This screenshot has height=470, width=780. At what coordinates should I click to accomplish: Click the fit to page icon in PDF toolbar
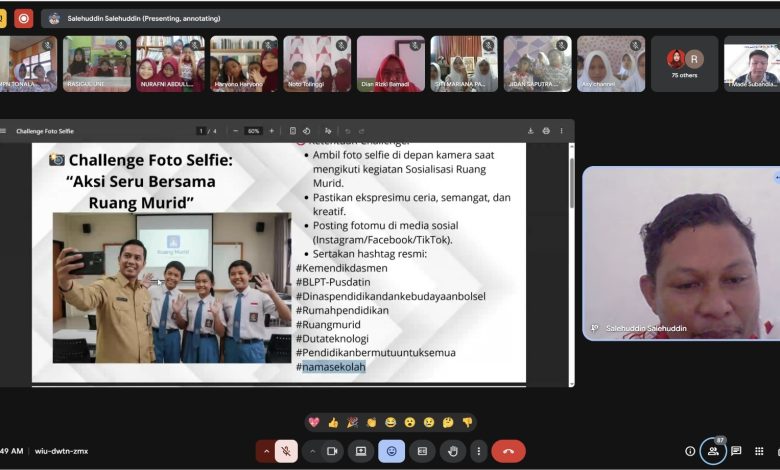(293, 131)
